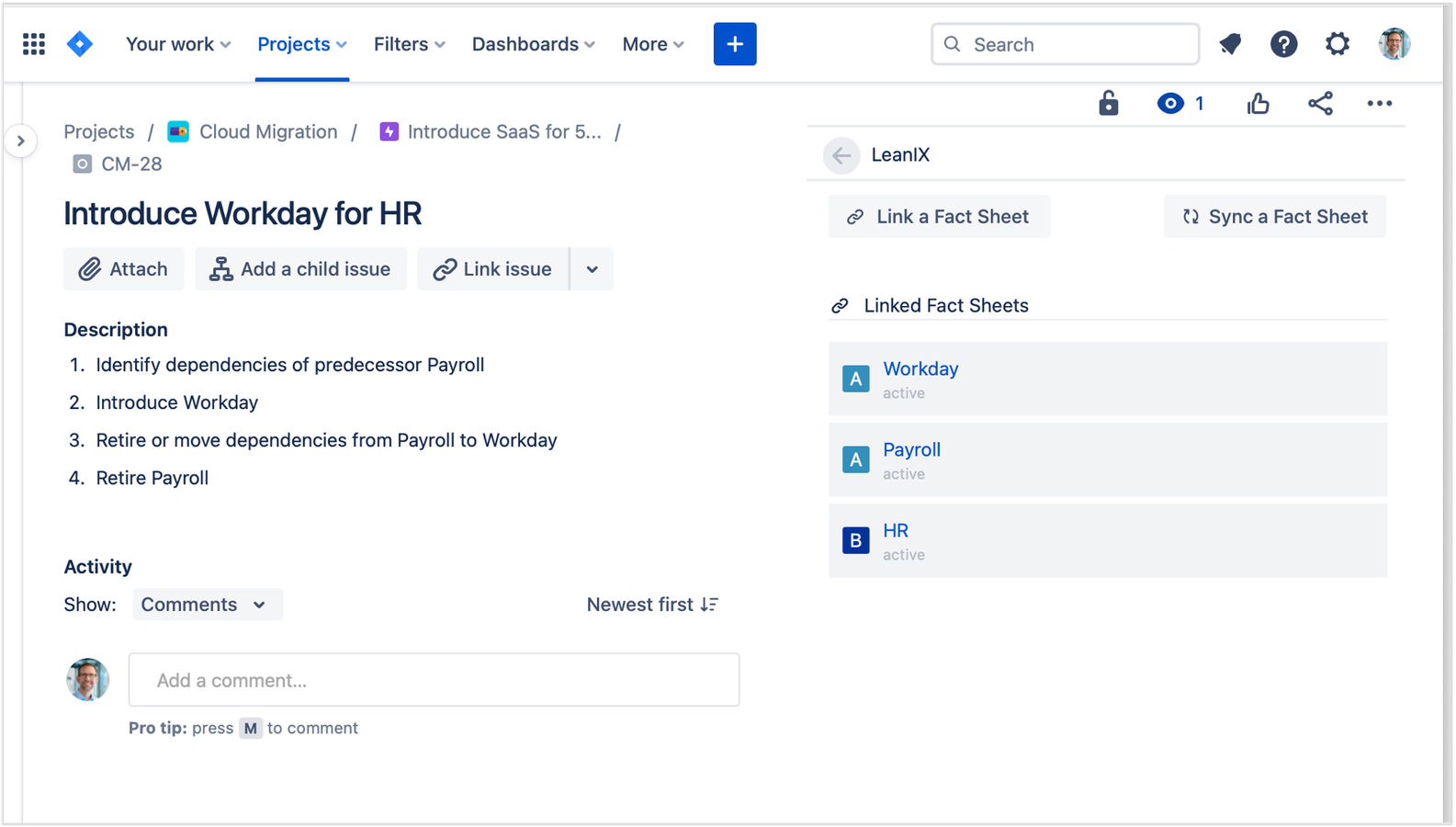Click the CM-28 issue key
Viewport: 1456px width, 827px height.
(x=131, y=164)
